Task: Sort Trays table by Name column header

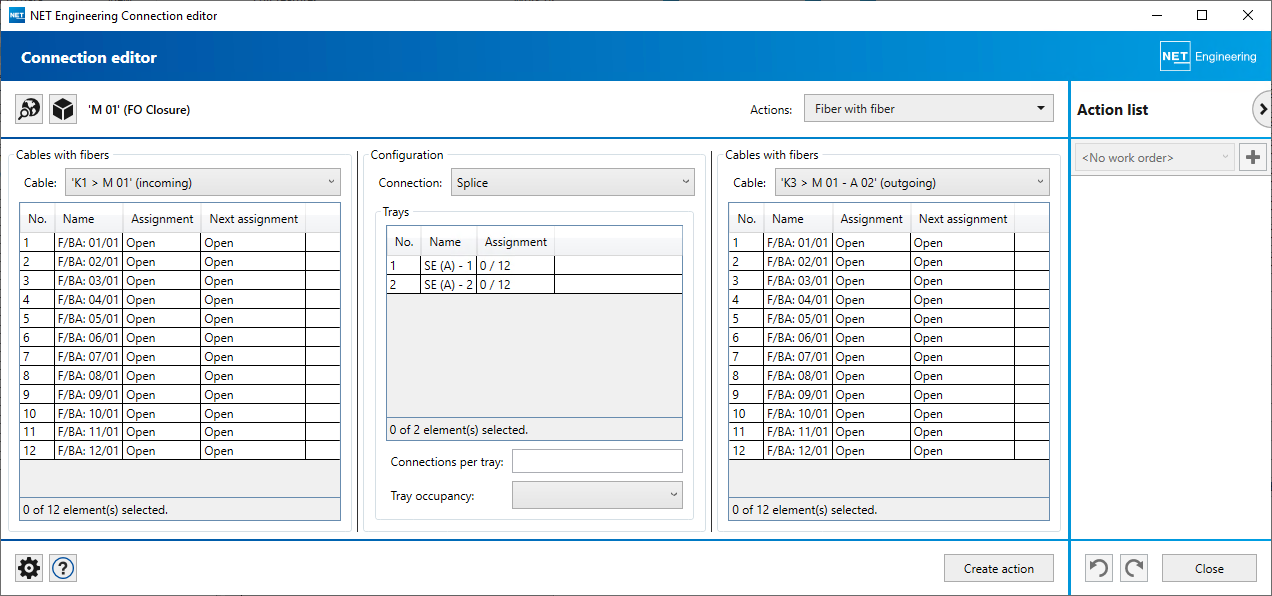Action: [448, 241]
